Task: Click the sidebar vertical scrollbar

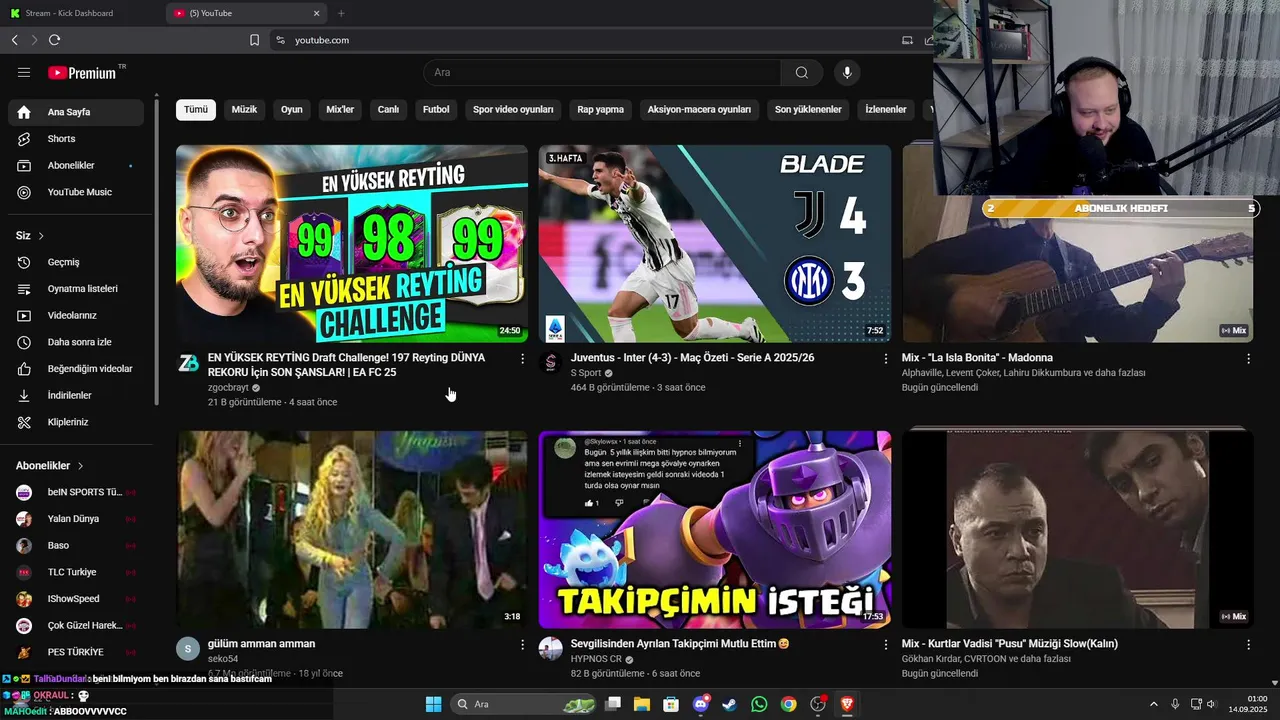Action: pos(156,250)
